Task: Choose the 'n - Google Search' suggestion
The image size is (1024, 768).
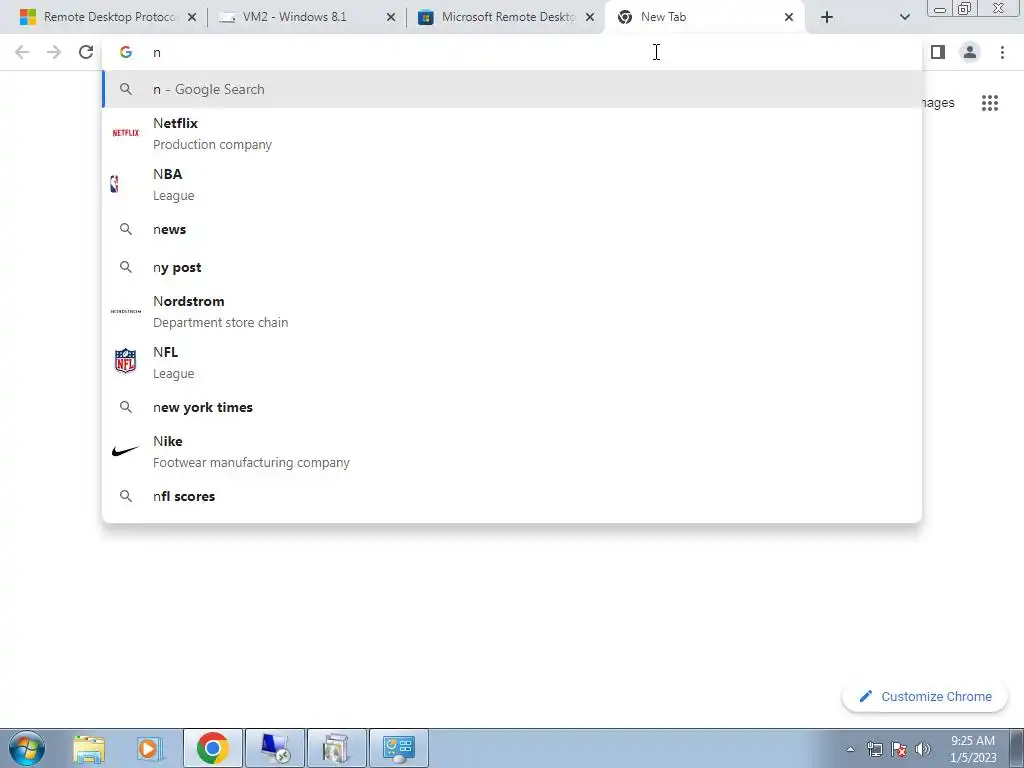Action: (x=512, y=89)
